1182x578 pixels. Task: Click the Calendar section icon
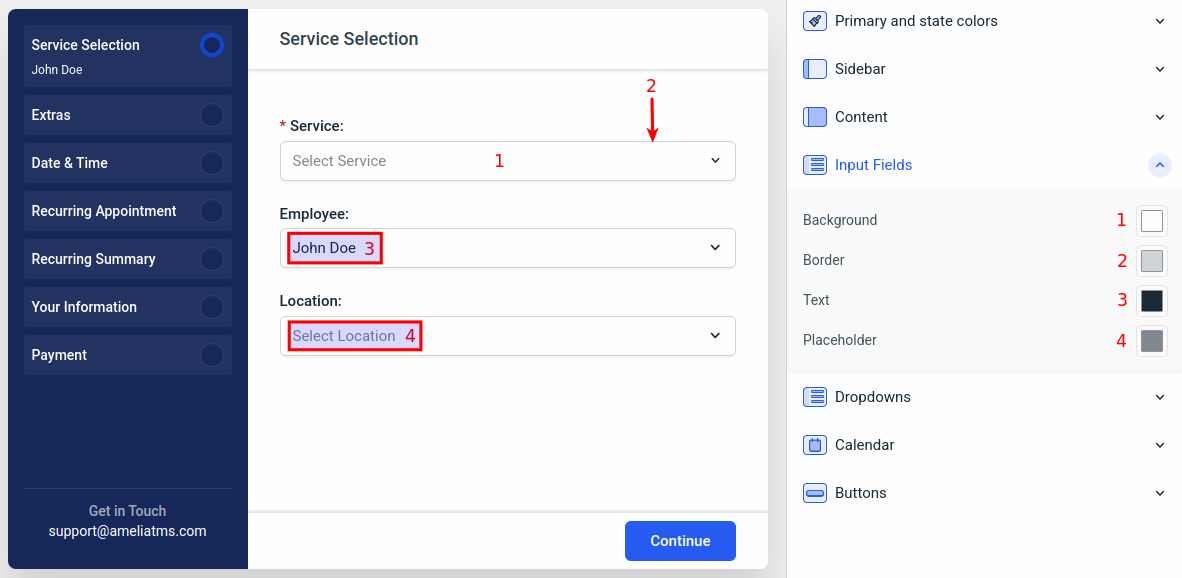click(815, 445)
